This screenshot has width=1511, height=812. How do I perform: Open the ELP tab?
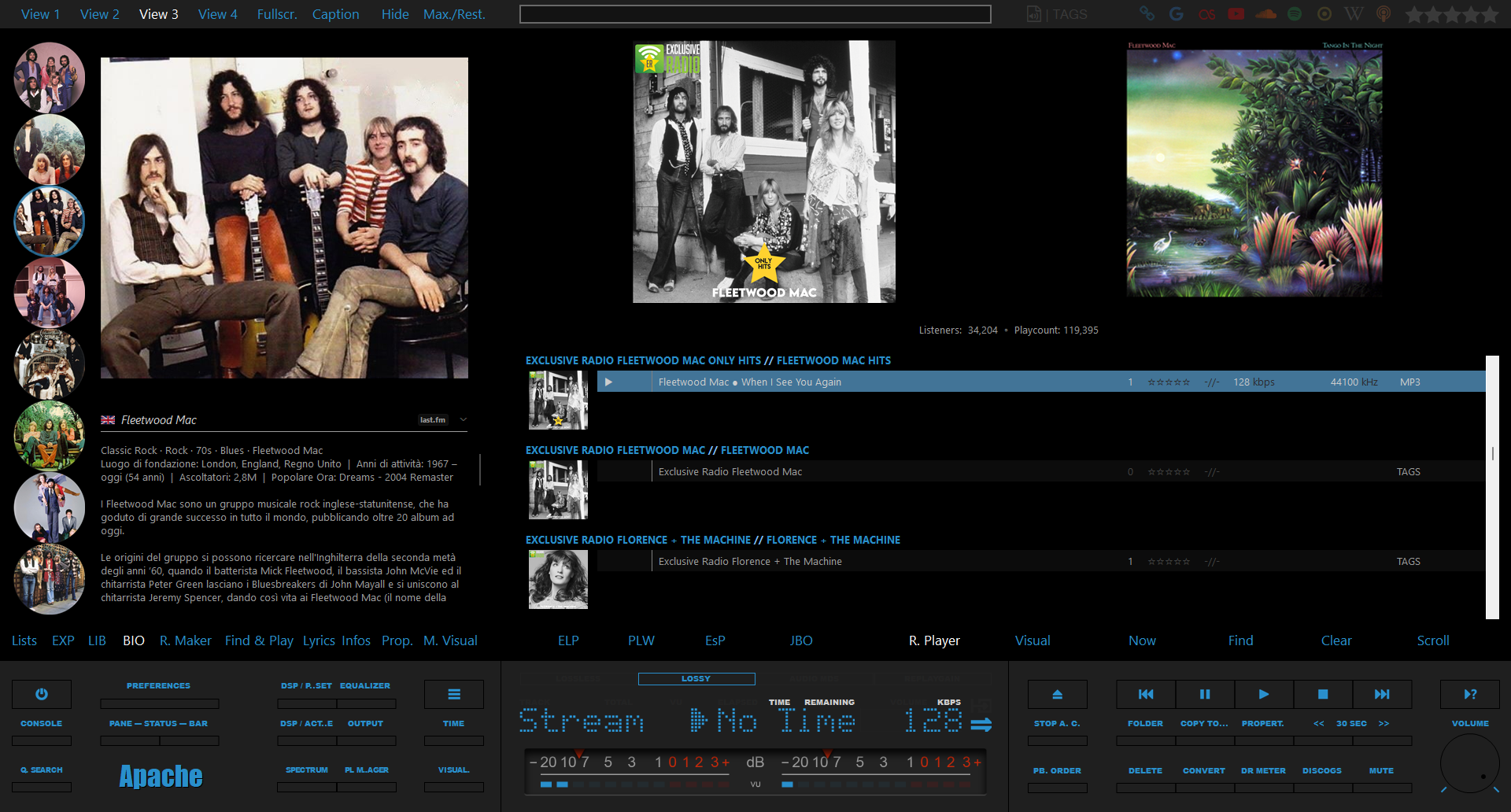[568, 640]
